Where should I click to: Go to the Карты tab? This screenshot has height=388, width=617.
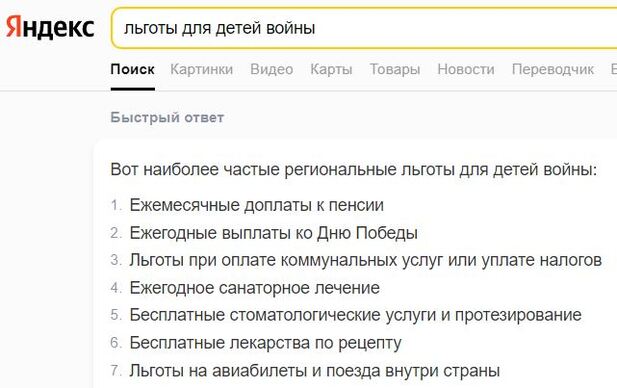pyautogui.click(x=331, y=69)
